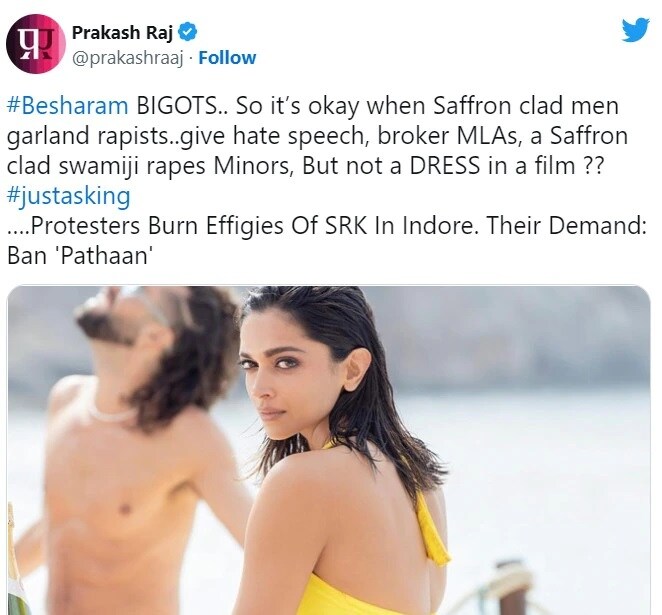The height and width of the screenshot is (615, 662).
Task: Click the blue verified checkmark badge
Action: pos(187,32)
